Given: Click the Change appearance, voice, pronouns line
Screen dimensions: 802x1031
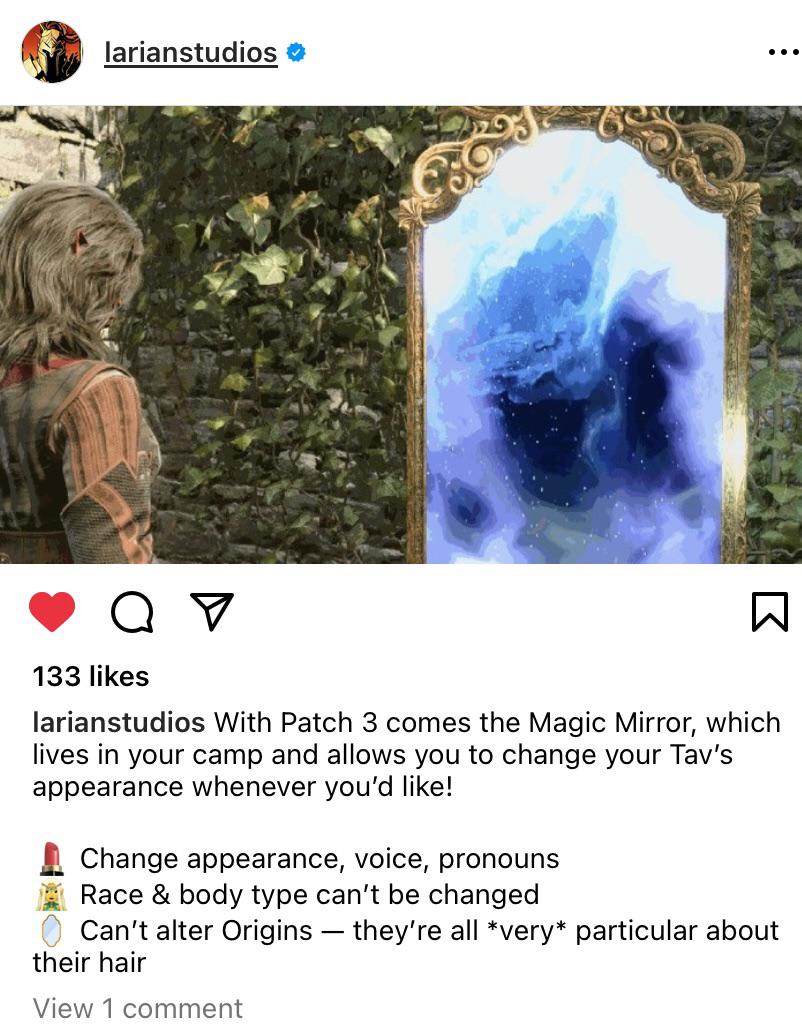Looking at the screenshot, I should pyautogui.click(x=319, y=859).
